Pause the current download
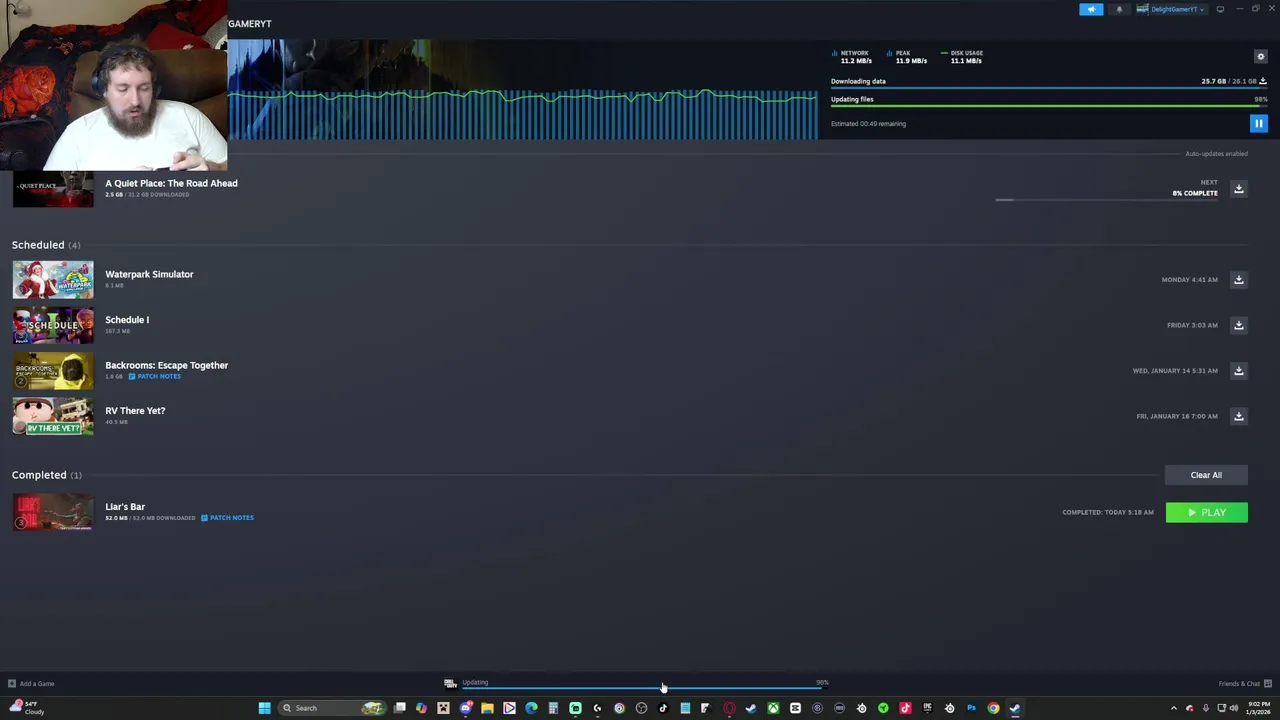 pyautogui.click(x=1258, y=124)
